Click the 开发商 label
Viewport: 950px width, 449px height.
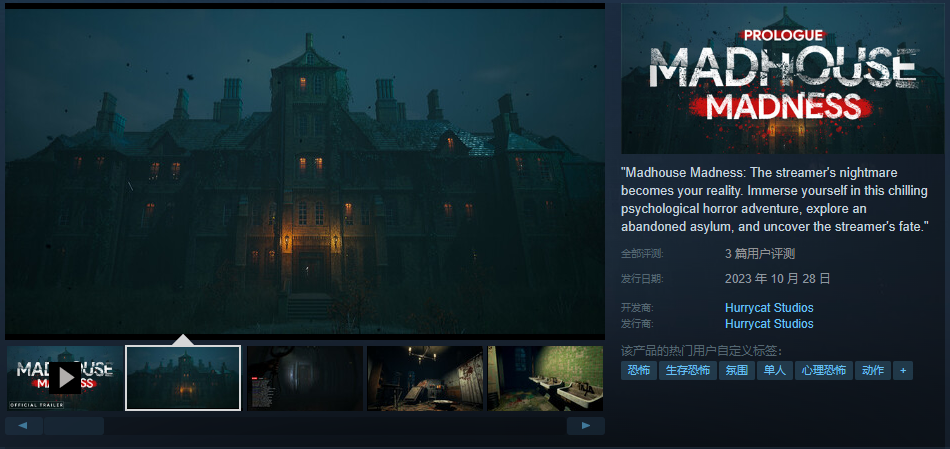tap(637, 308)
